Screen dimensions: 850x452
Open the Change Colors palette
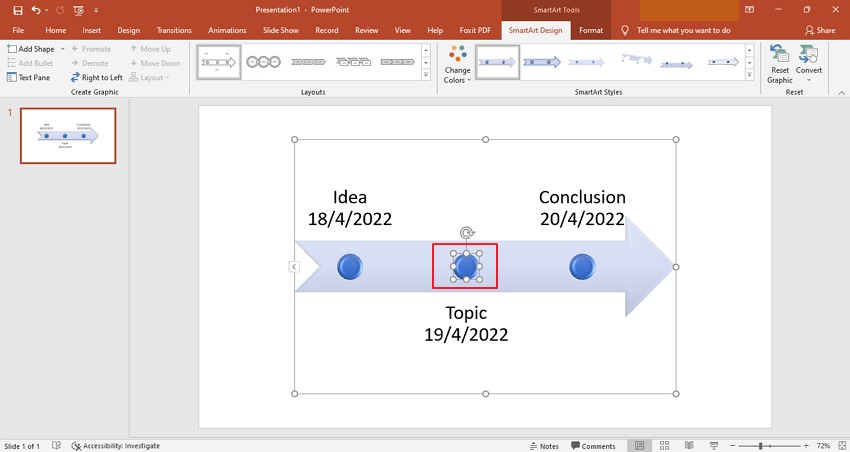tap(457, 64)
